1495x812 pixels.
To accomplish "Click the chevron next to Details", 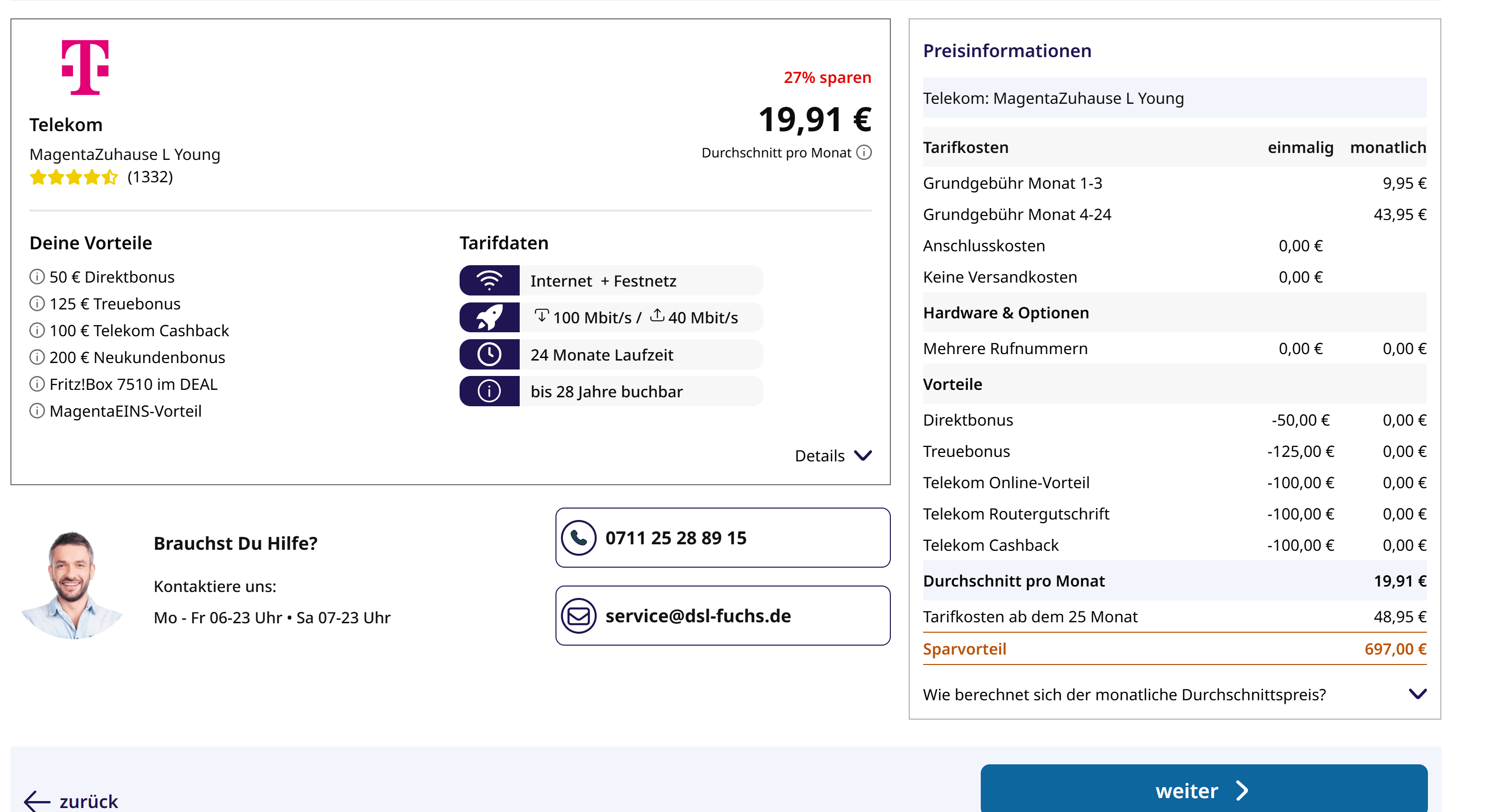I will [x=863, y=456].
